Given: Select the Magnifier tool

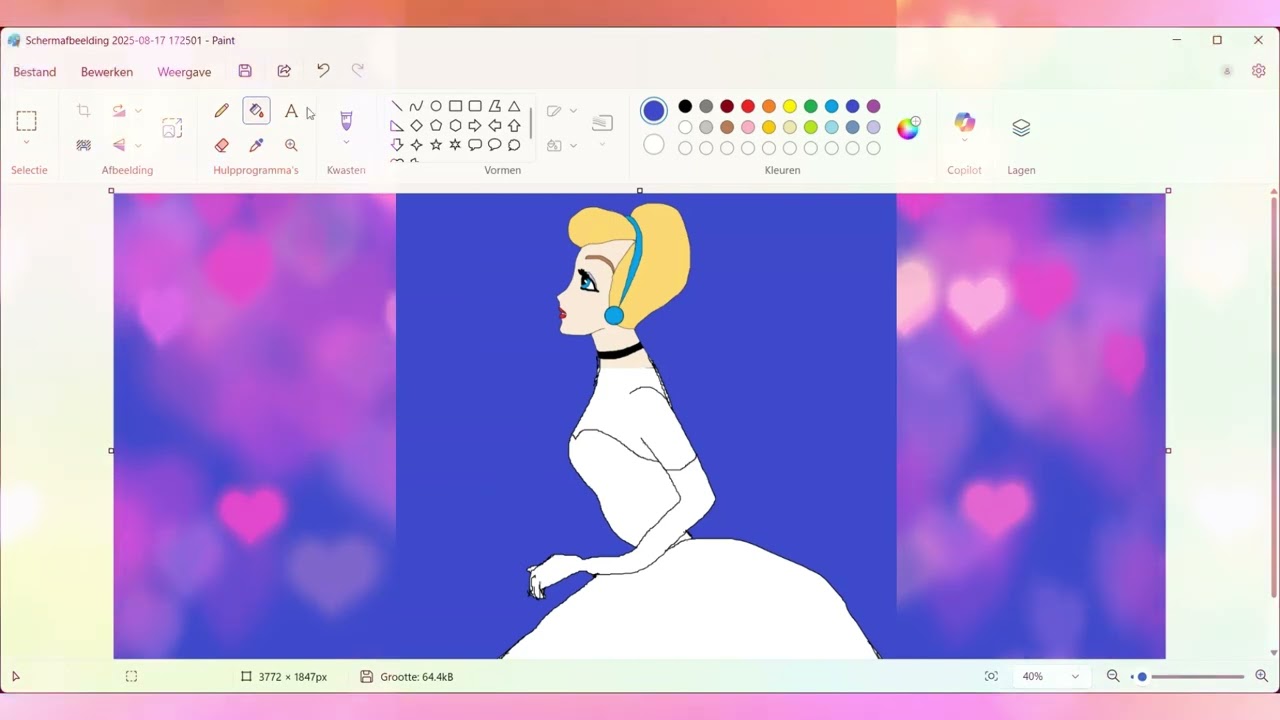Looking at the screenshot, I should 291,145.
